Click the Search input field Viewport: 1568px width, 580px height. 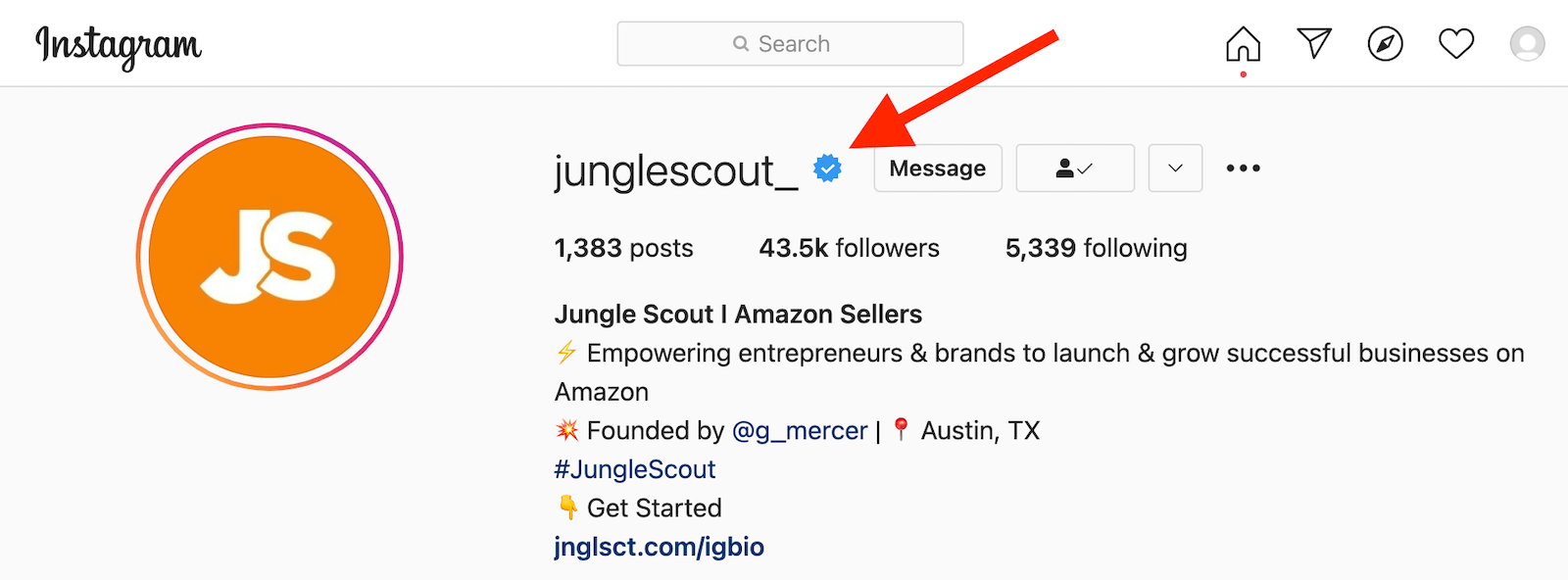click(x=790, y=44)
